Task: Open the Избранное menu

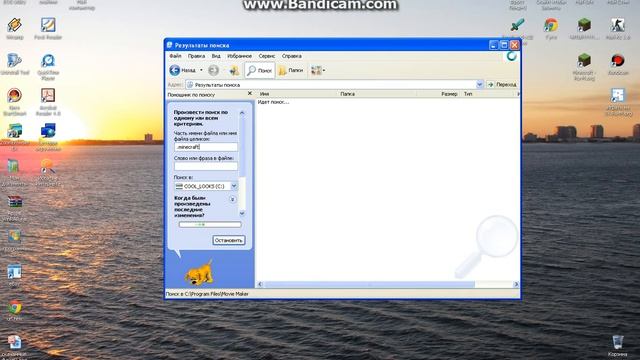Action: pyautogui.click(x=240, y=56)
